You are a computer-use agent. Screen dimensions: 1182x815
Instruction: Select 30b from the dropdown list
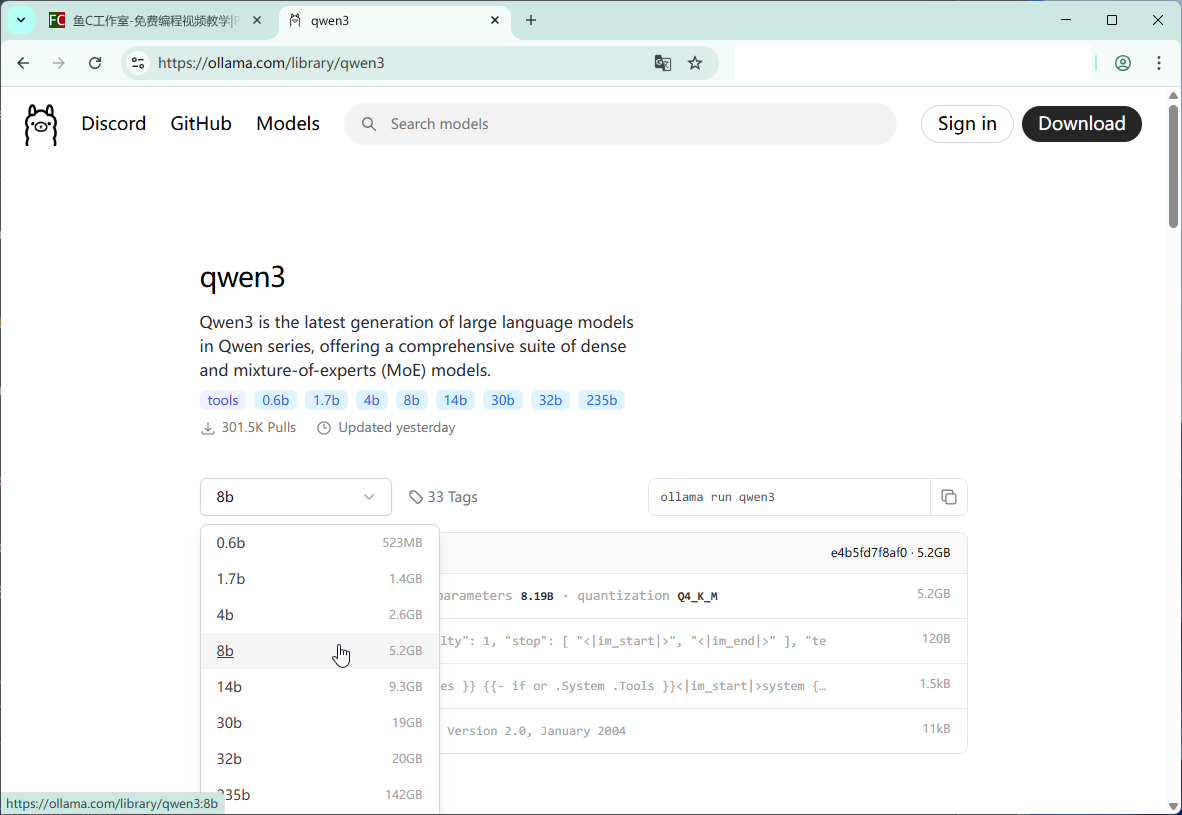320,723
